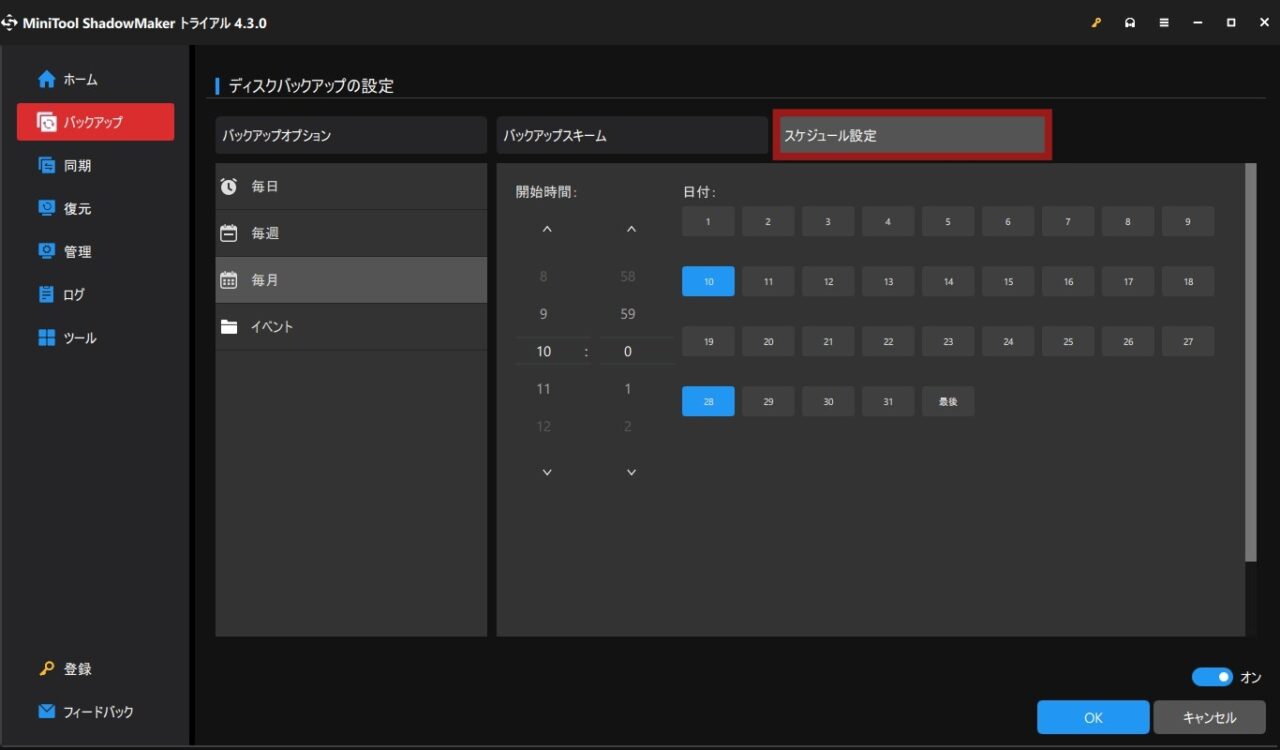
Task: Select day 1 in the date grid
Action: (708, 221)
